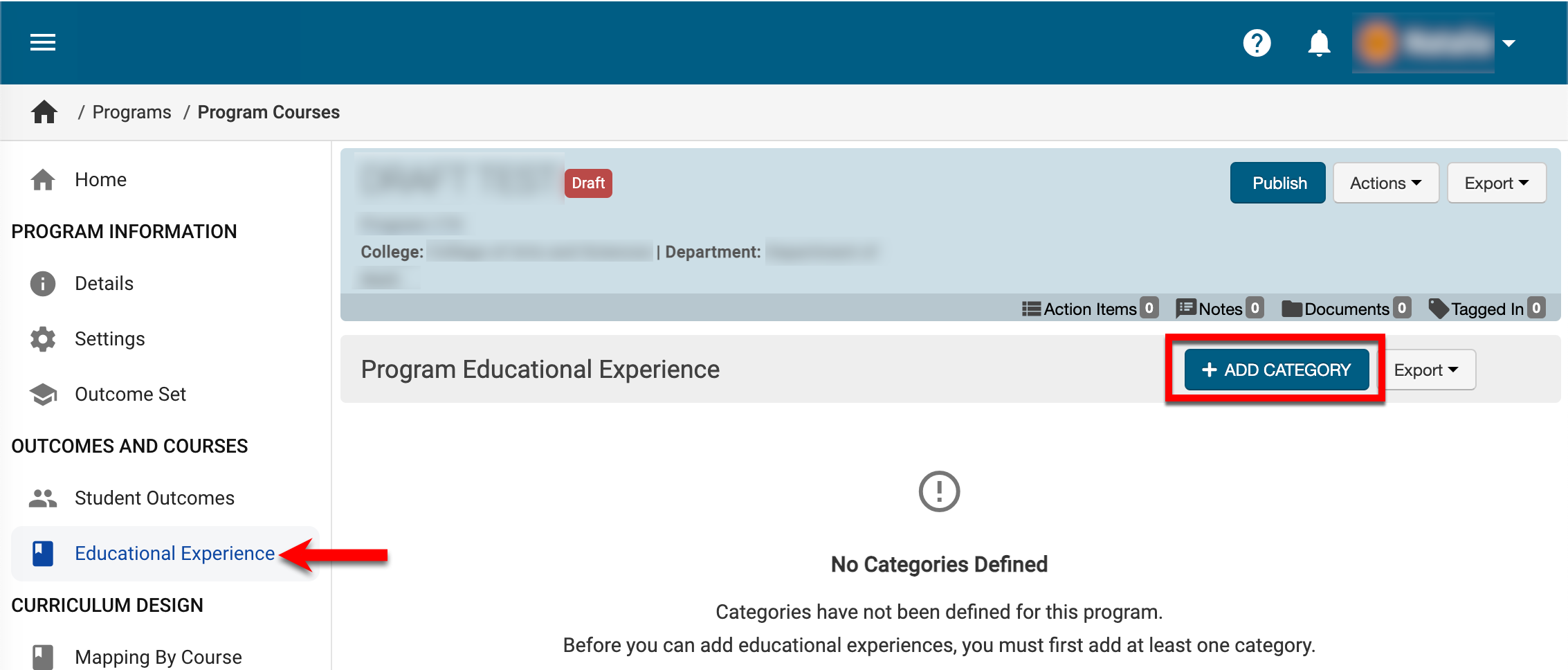Click the Student Outcomes people icon
This screenshot has height=670, width=1568.
click(43, 498)
